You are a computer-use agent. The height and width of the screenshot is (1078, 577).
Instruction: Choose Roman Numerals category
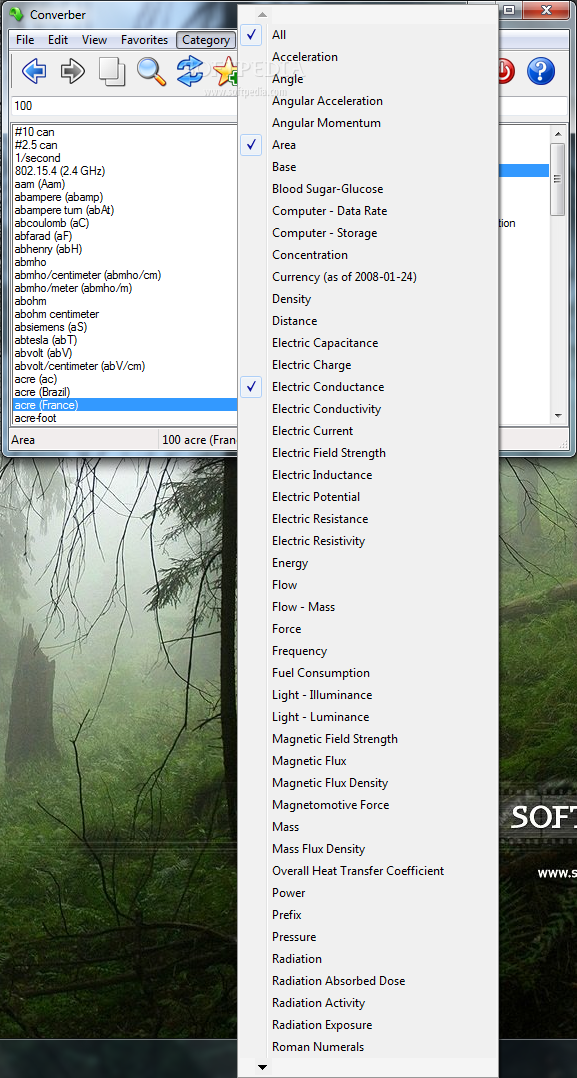point(368,1047)
